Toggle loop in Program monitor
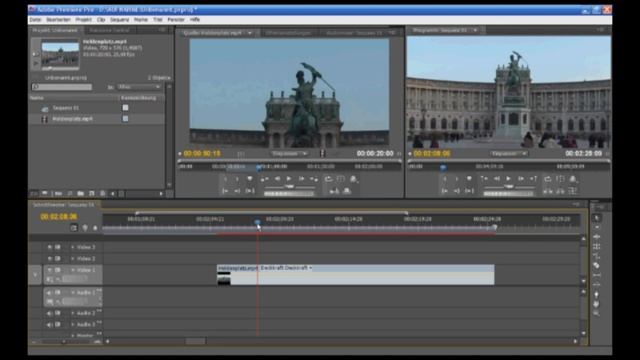640x360 pixels. (548, 179)
